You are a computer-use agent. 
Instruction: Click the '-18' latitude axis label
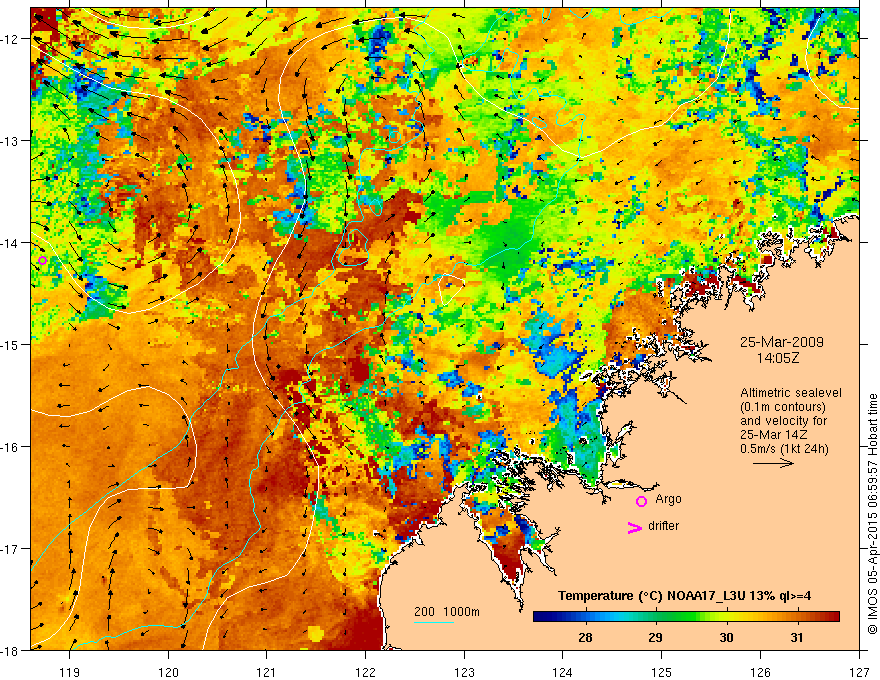pos(10,651)
